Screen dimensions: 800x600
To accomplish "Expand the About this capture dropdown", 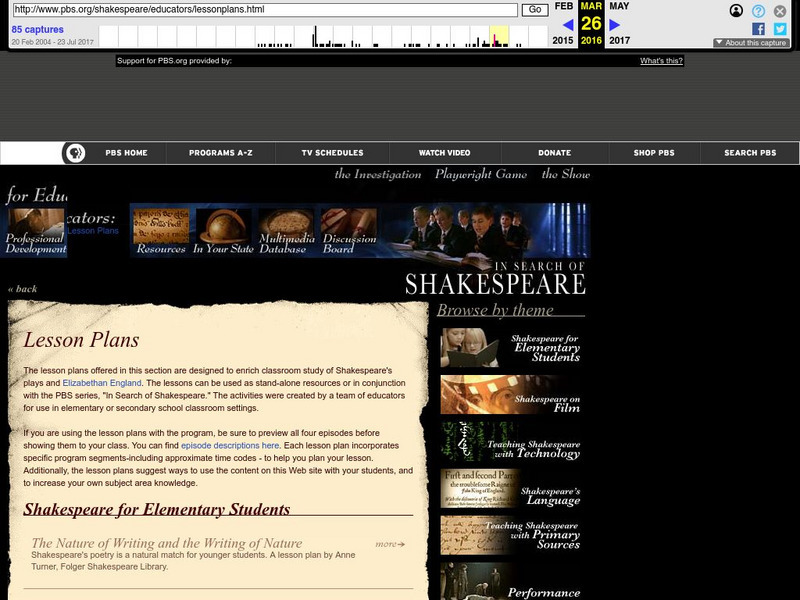I will click(x=751, y=43).
